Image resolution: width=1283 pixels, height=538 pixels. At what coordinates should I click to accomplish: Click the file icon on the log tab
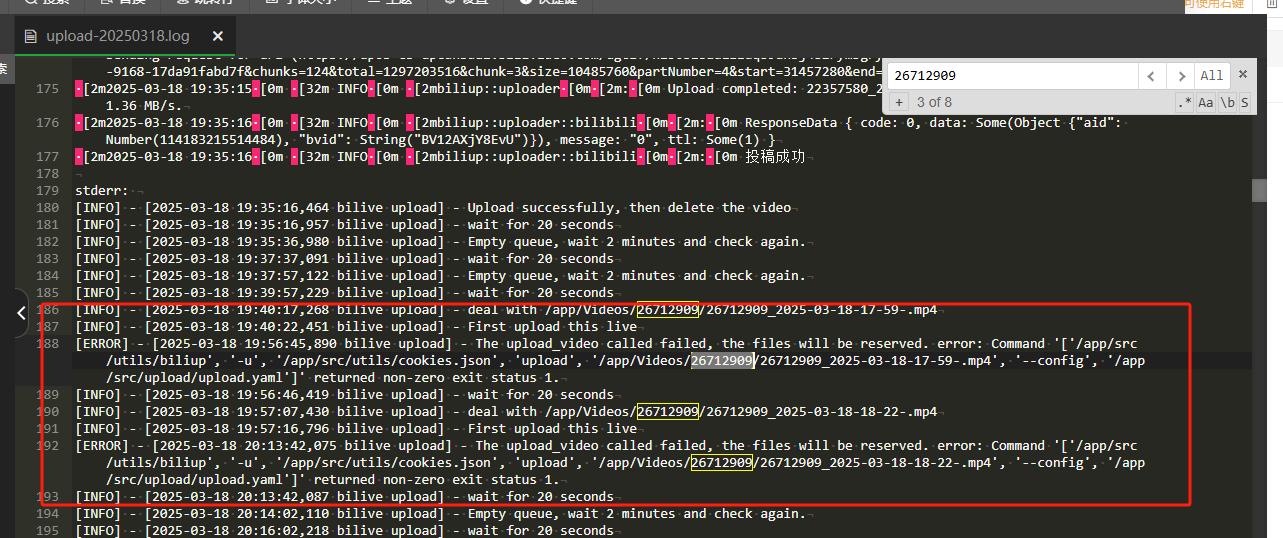pyautogui.click(x=29, y=37)
